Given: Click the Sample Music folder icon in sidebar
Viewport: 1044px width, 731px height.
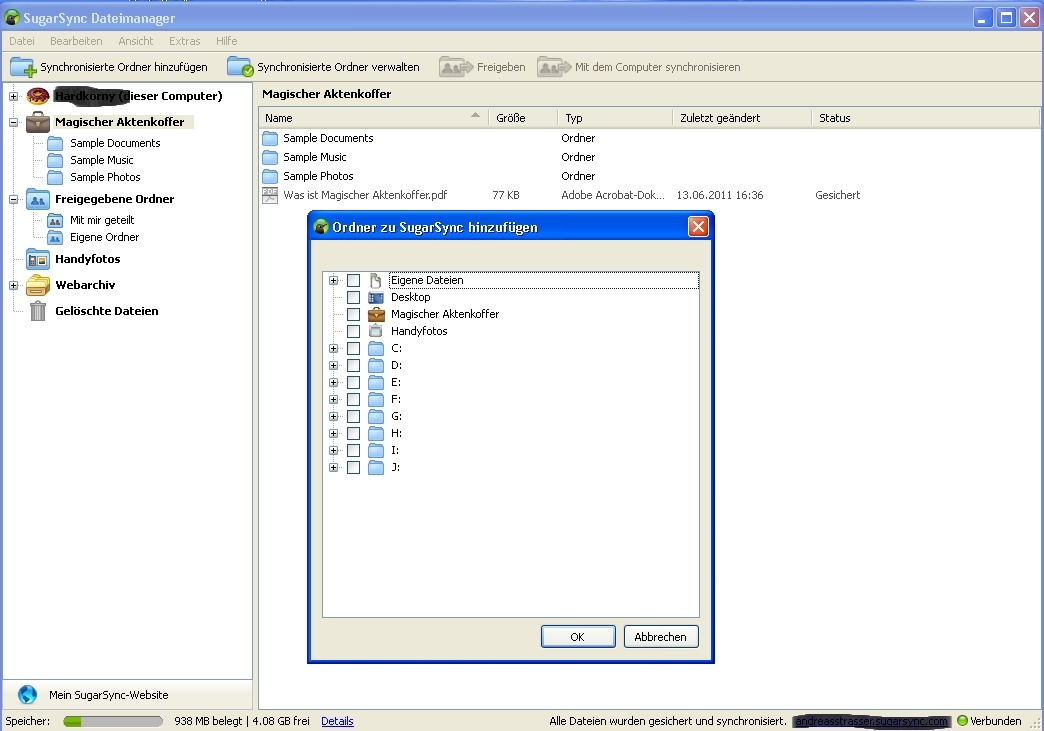Looking at the screenshot, I should click(55, 160).
